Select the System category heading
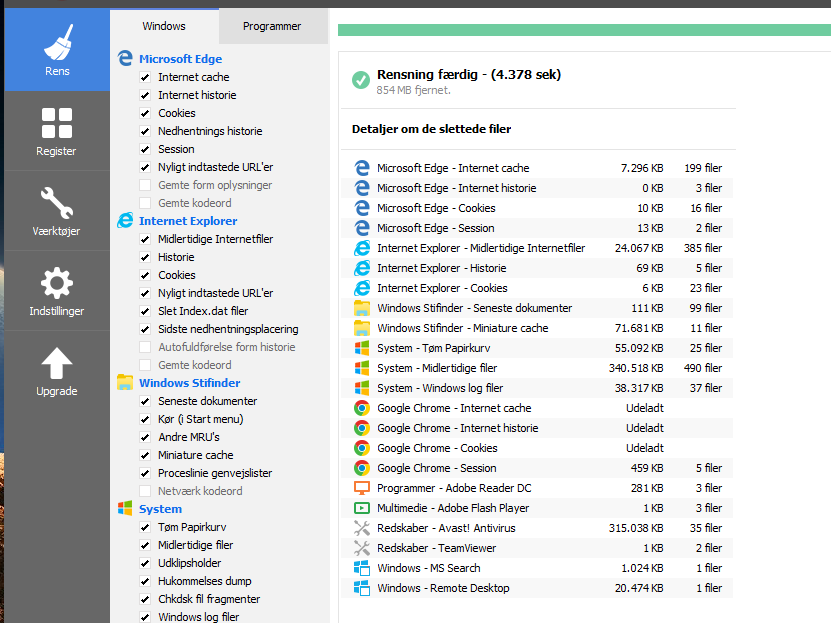Screen dimensions: 831x623 pos(160,509)
